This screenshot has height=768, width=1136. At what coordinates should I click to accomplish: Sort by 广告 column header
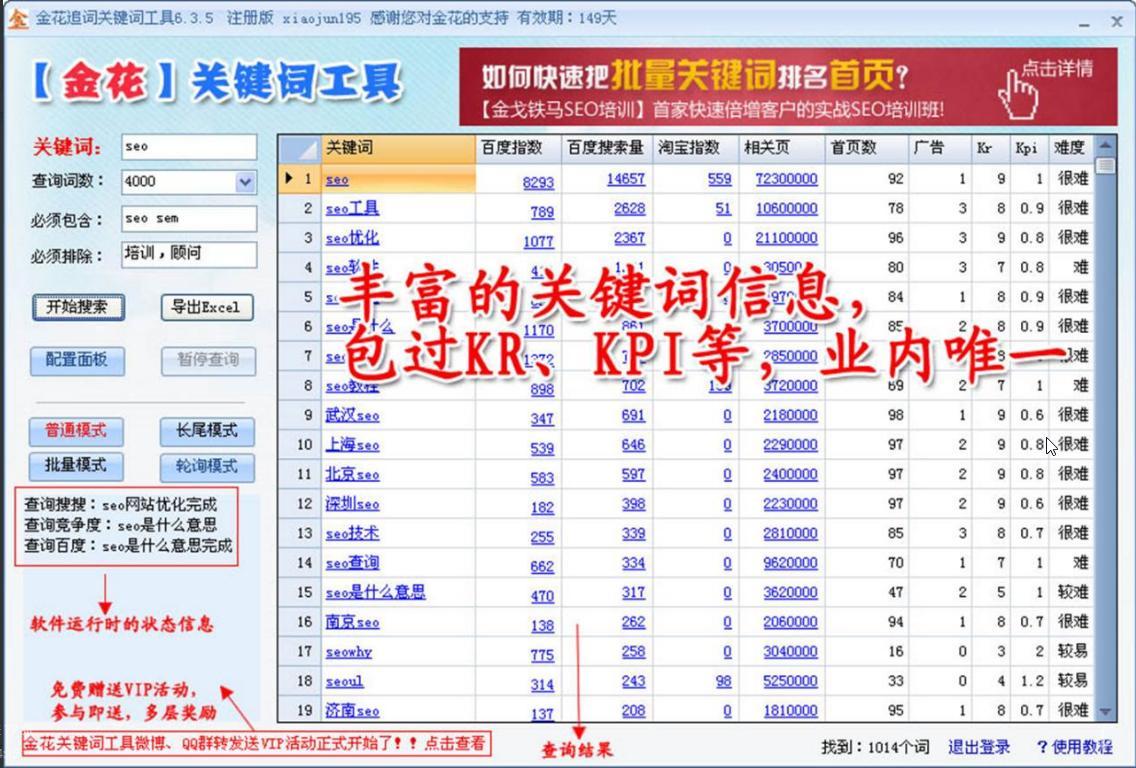(x=940, y=149)
